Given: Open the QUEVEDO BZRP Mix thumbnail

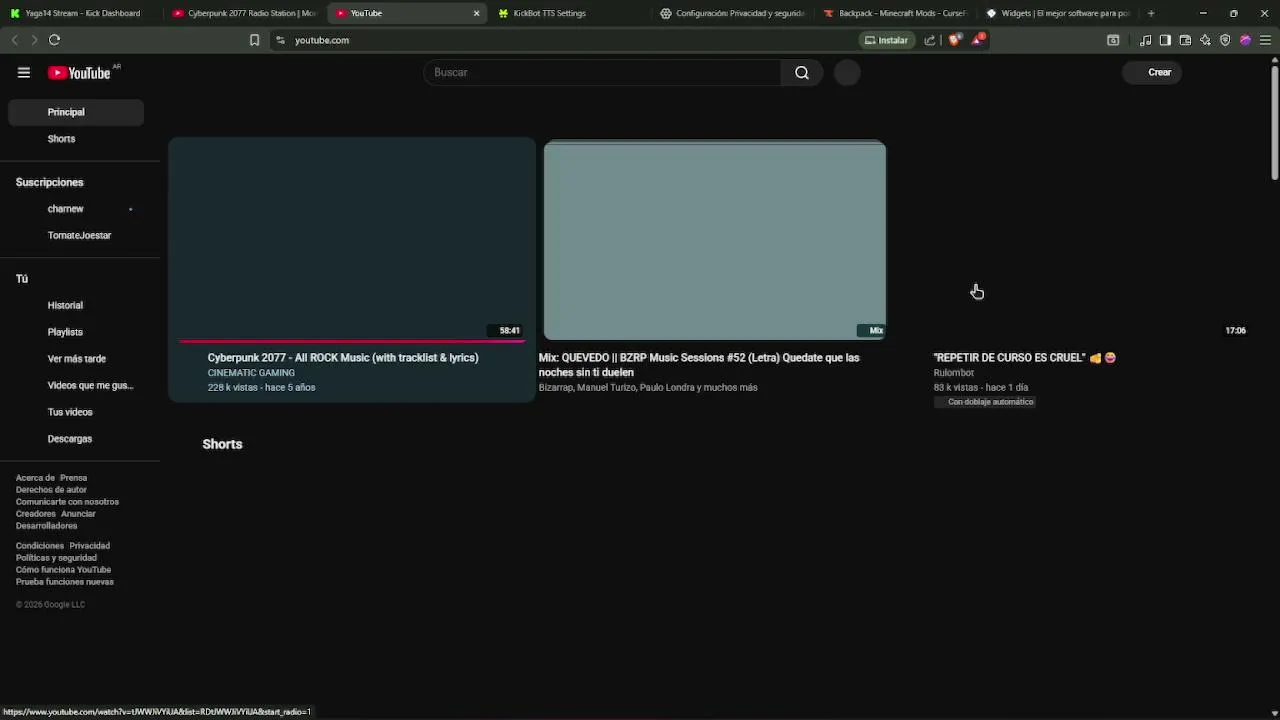Looking at the screenshot, I should [715, 241].
